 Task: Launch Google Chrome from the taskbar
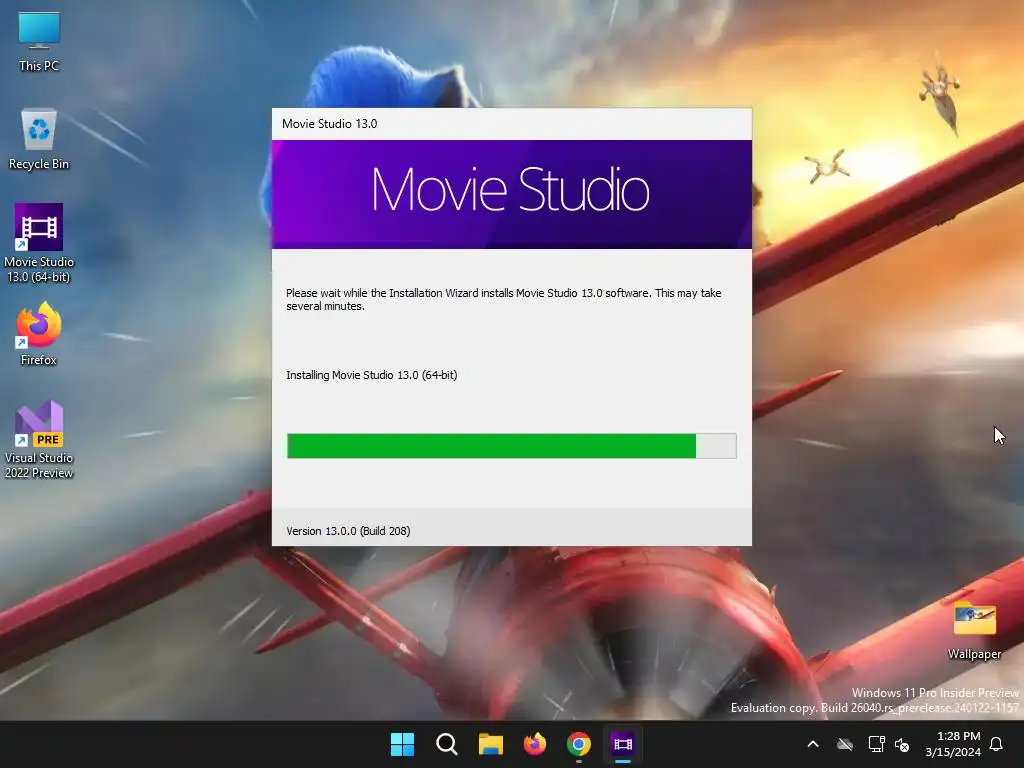(579, 744)
